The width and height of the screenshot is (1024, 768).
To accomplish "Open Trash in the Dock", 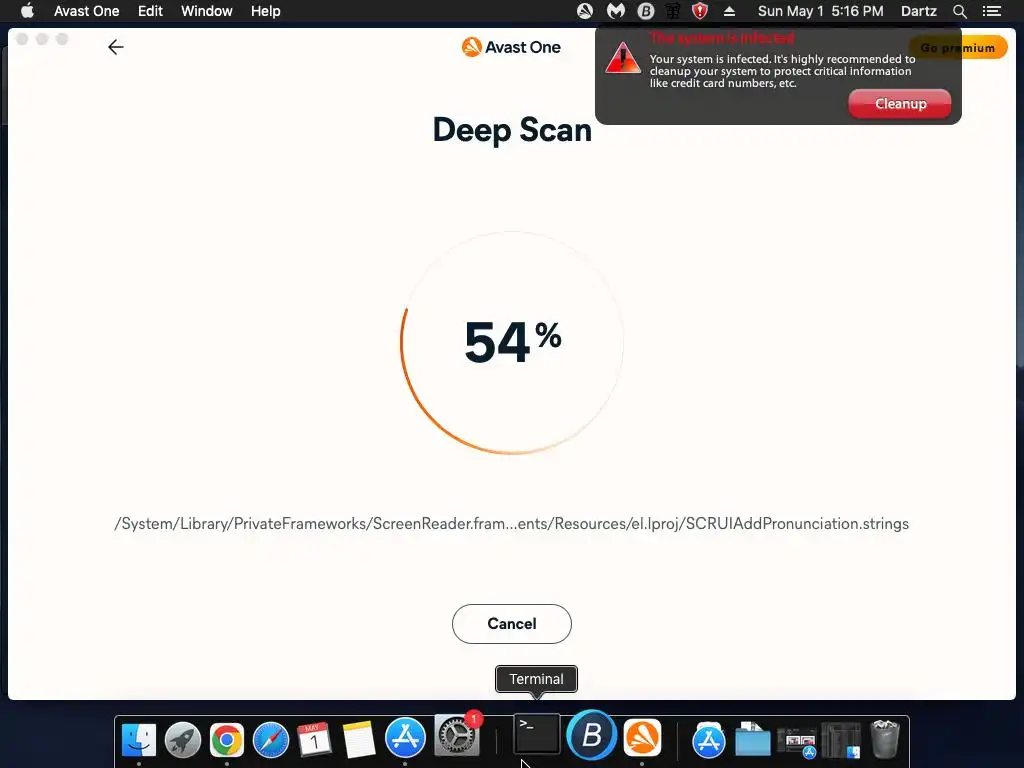I will click(885, 739).
